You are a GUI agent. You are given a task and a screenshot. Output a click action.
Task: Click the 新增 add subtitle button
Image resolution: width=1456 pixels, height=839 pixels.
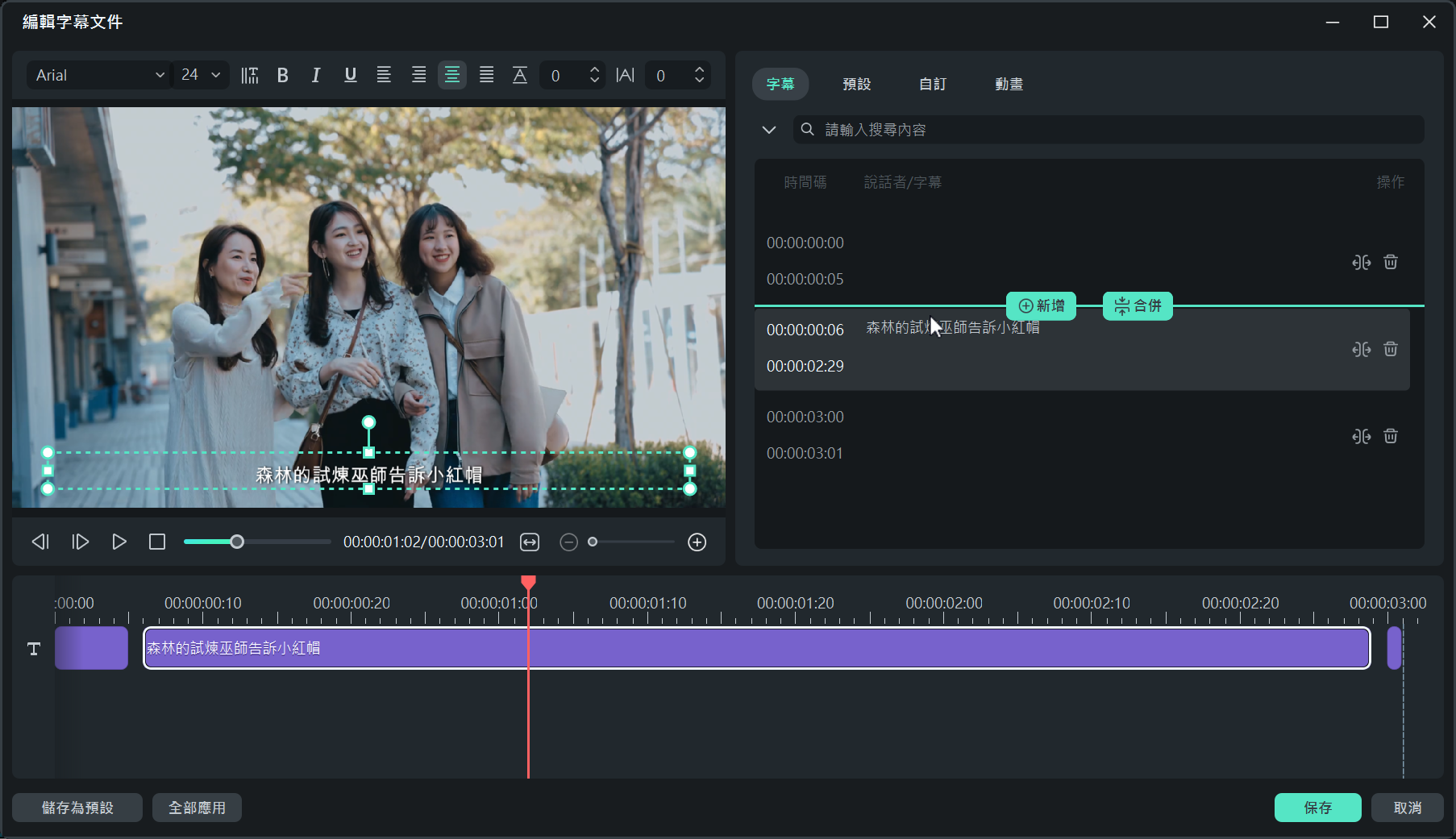[1041, 305]
